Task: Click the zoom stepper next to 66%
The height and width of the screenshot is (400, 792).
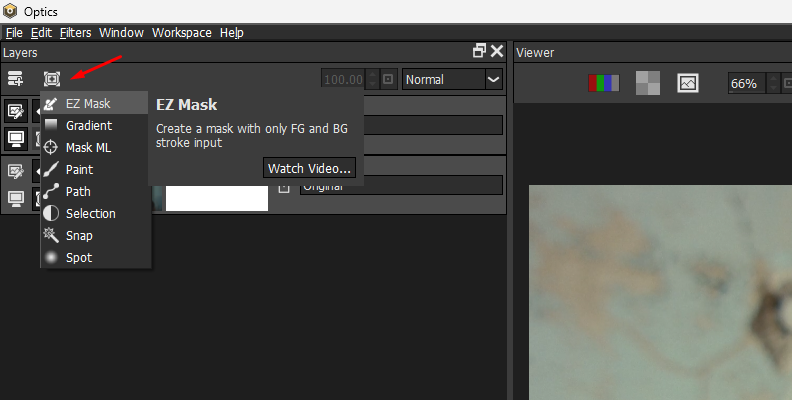Action: tap(773, 83)
